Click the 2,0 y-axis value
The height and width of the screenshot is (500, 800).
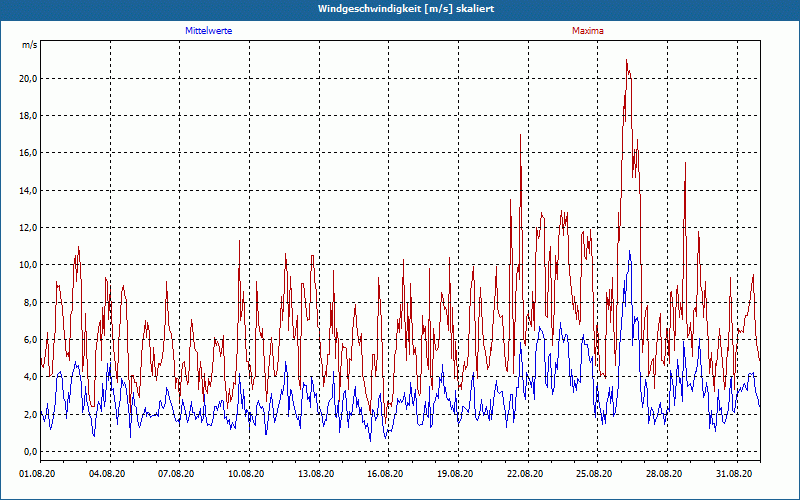click(x=31, y=414)
